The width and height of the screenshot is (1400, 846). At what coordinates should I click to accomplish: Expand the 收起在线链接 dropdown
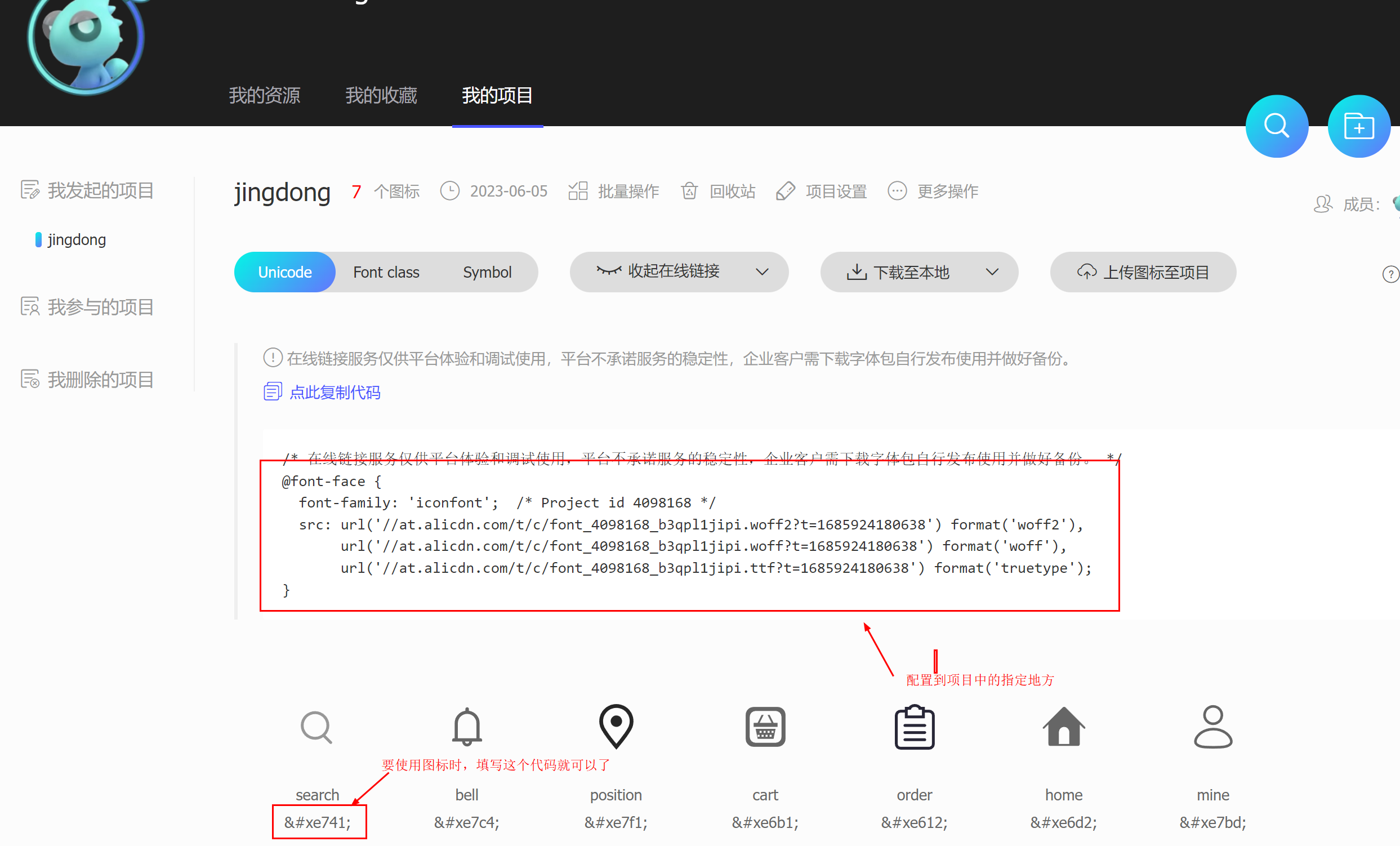tap(763, 271)
